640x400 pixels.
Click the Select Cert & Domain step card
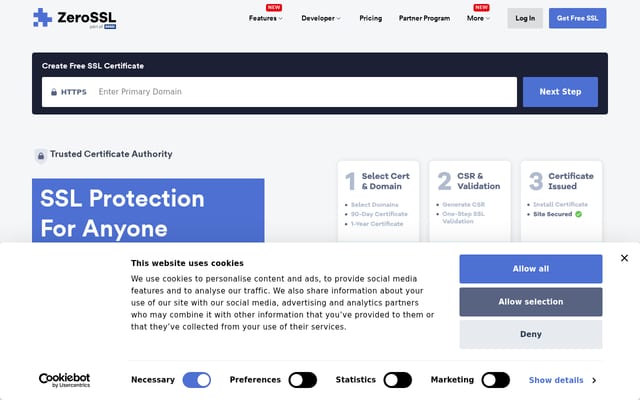pos(378,202)
